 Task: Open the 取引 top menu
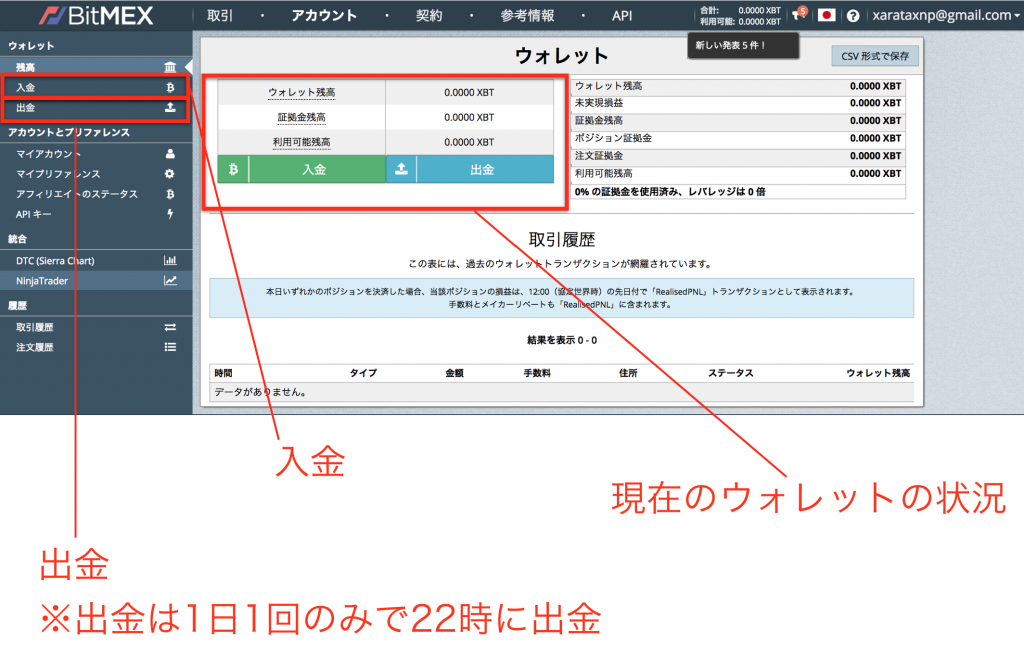[x=220, y=16]
